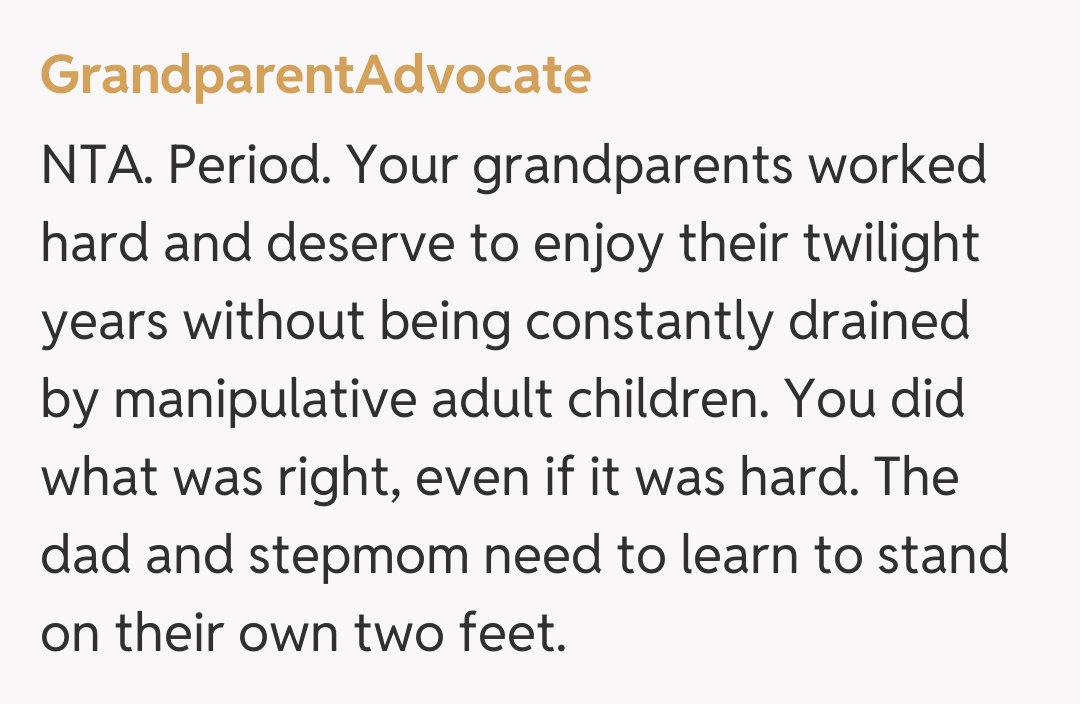The width and height of the screenshot is (1080, 704).
Task: Click the word "NTA" in the comment
Action: pos(95,166)
